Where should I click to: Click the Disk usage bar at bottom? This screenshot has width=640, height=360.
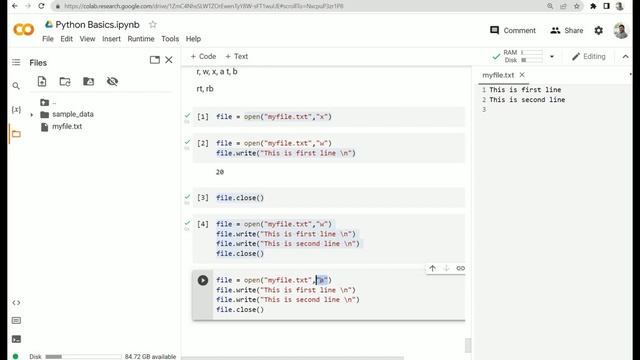coord(83,356)
